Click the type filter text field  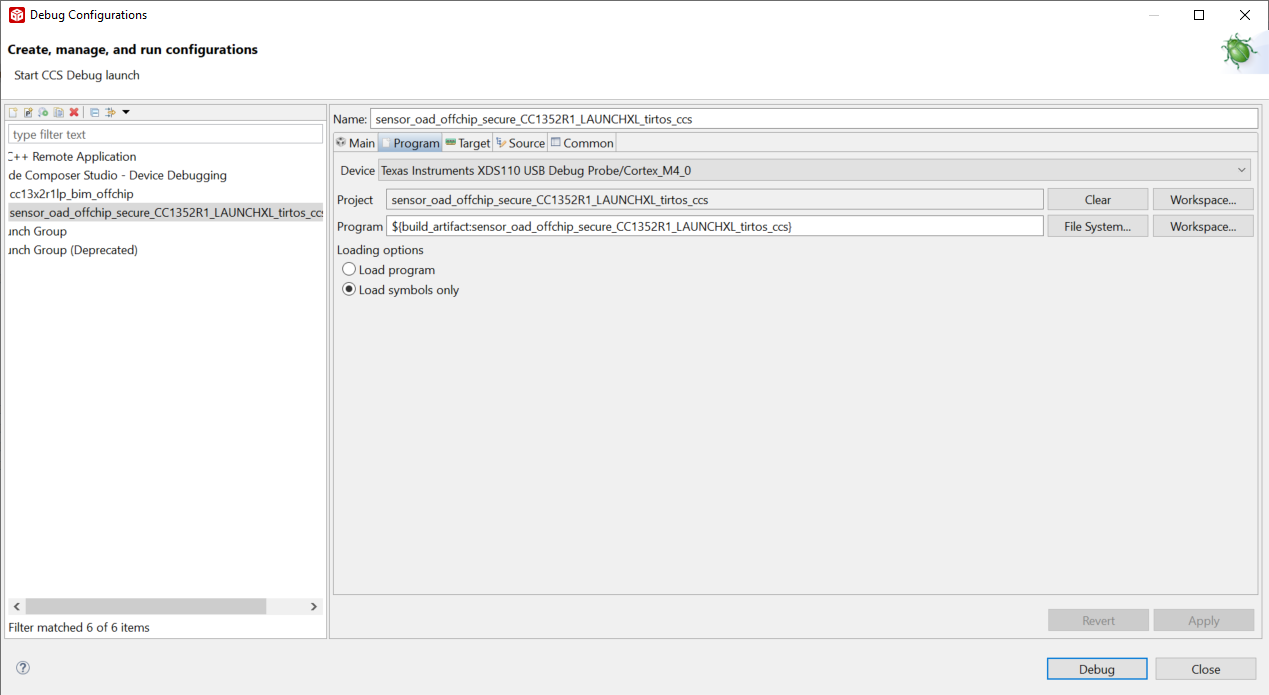tap(165, 134)
